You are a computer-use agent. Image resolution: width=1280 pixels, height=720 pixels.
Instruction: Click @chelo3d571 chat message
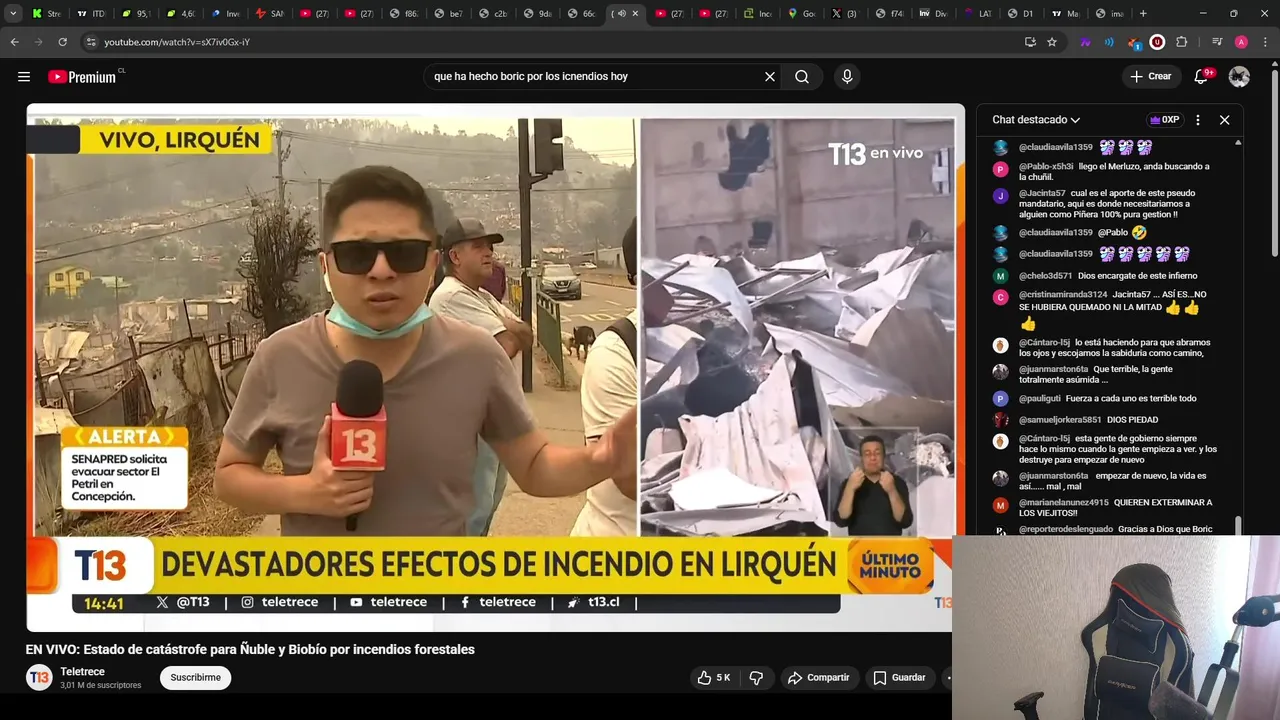1108,276
